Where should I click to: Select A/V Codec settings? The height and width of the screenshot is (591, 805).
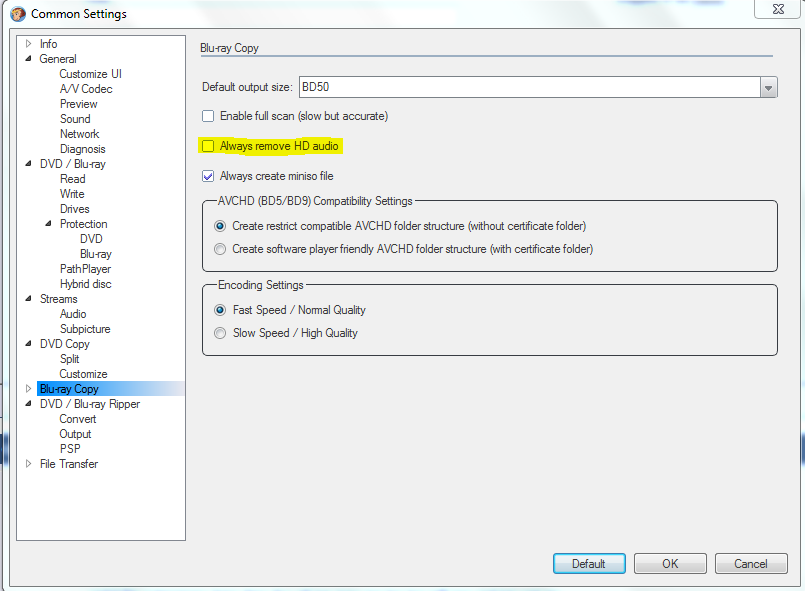point(86,89)
